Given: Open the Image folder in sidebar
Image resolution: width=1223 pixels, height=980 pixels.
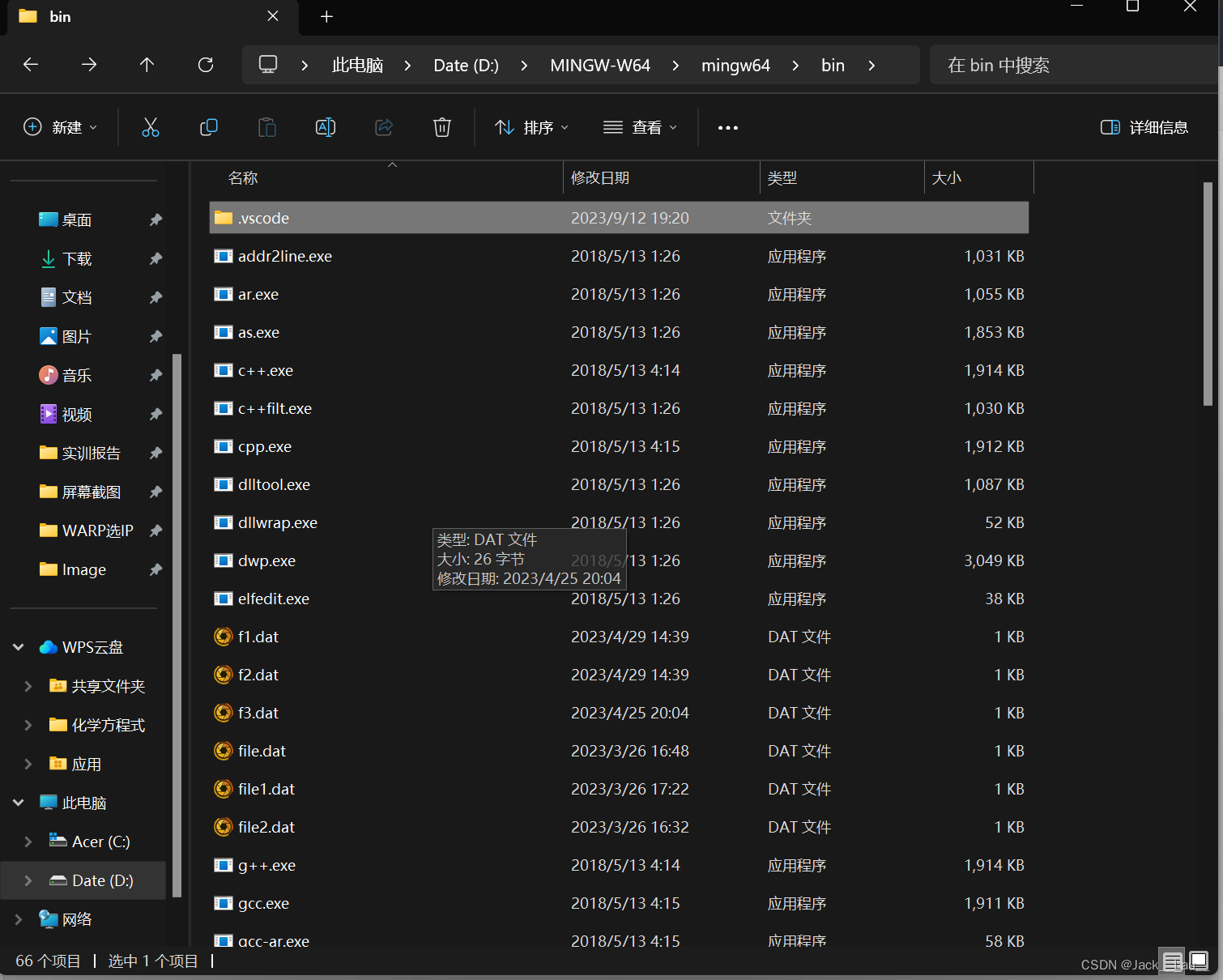Looking at the screenshot, I should click(x=73, y=569).
